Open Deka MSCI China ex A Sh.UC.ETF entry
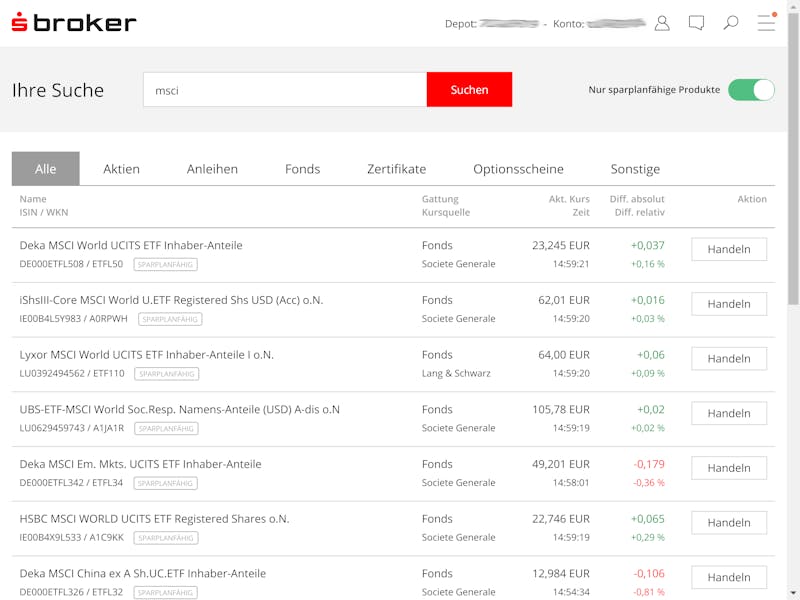 (143, 573)
